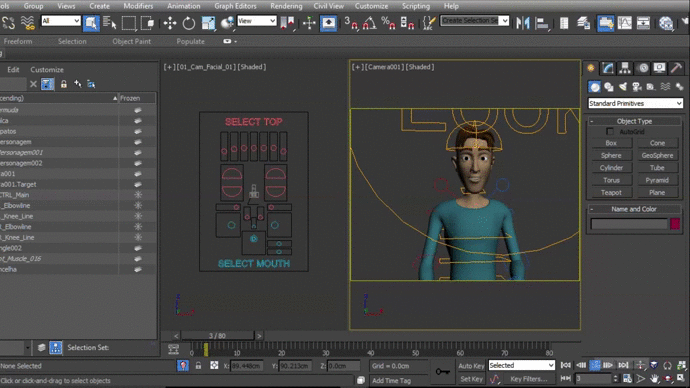Go to the animation start frame
Viewport: 690px width, 388px height.
point(565,365)
